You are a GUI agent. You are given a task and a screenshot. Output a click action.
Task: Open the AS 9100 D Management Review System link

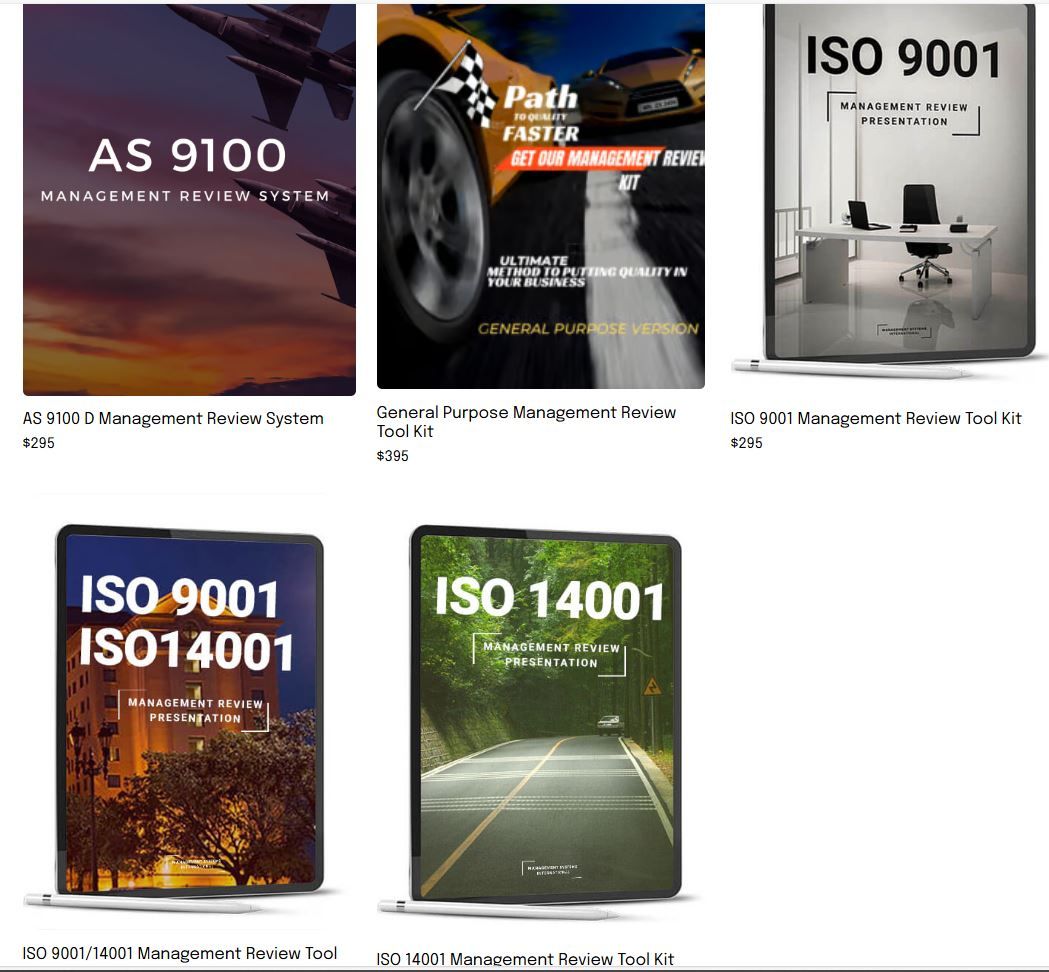tap(172, 419)
